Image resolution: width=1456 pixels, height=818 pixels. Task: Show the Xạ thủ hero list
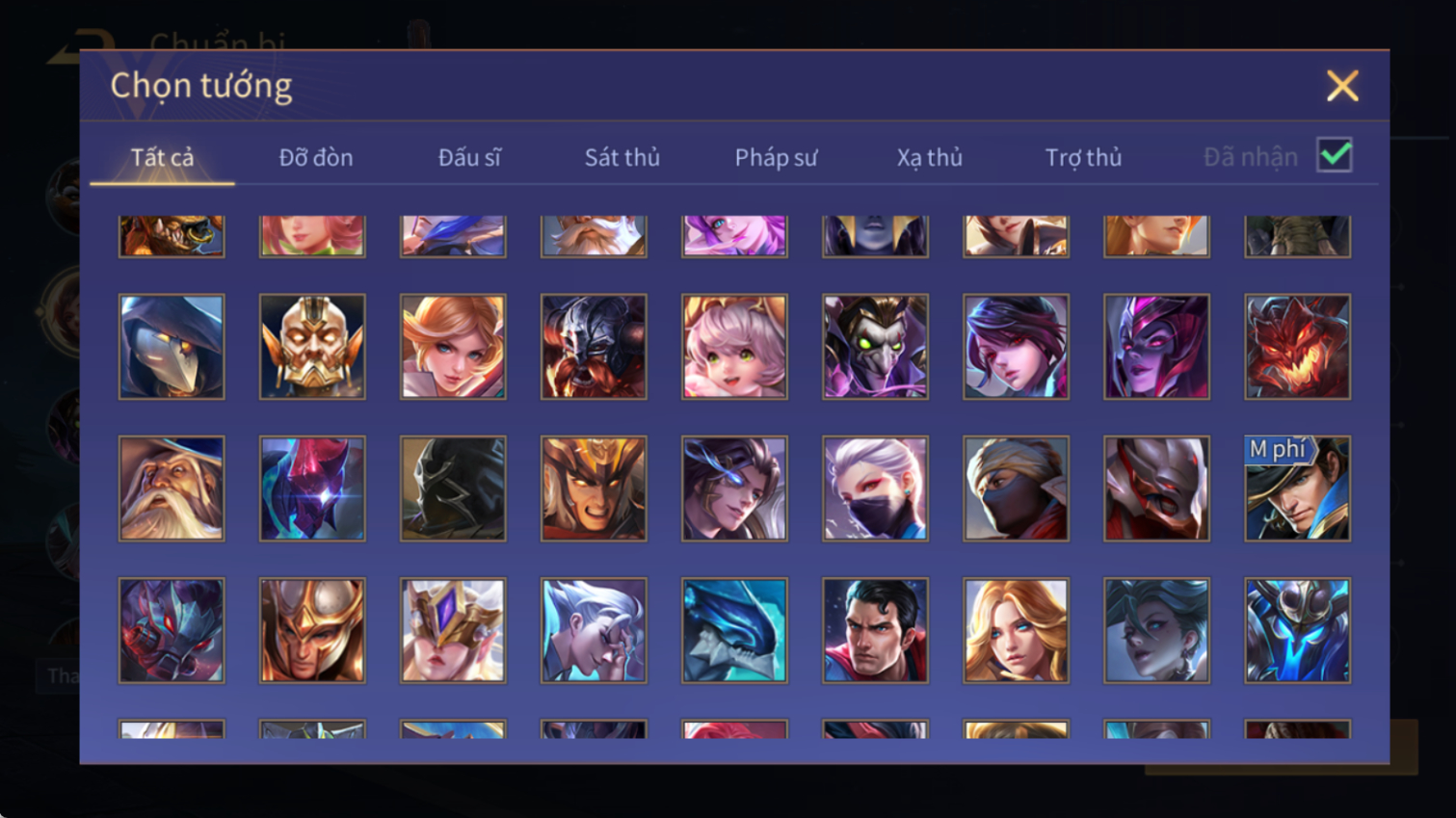tap(929, 157)
